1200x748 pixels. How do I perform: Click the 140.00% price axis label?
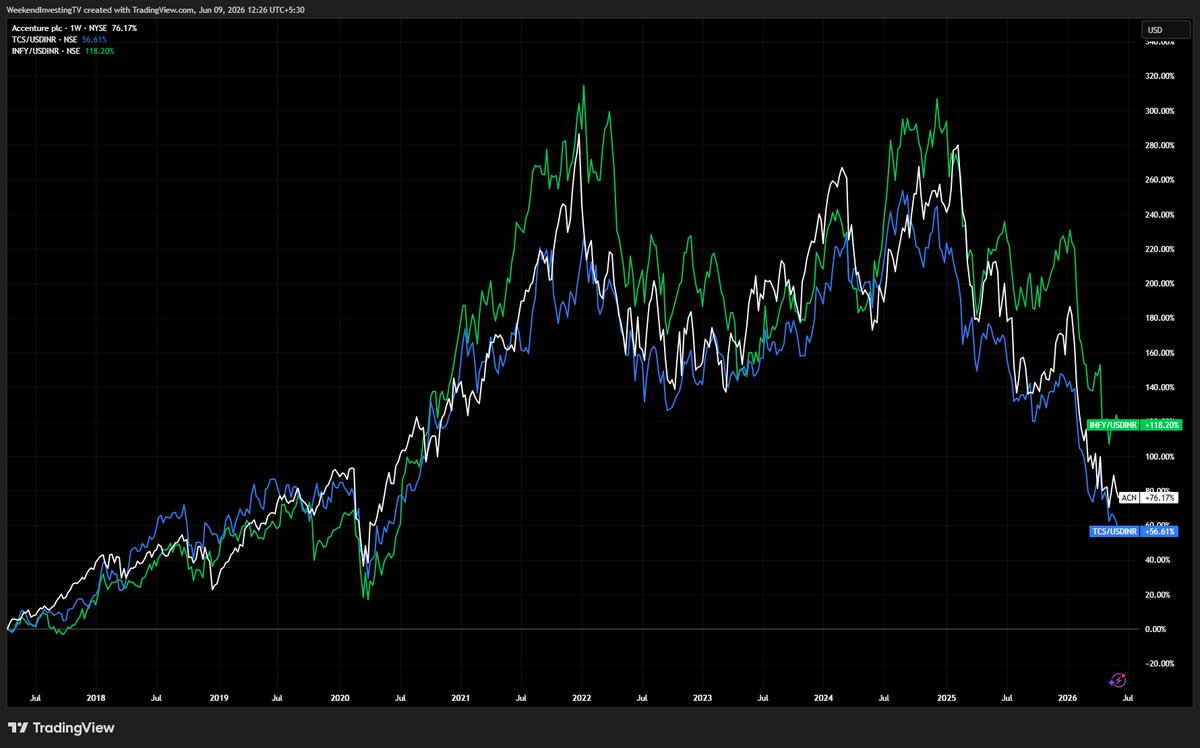1160,387
